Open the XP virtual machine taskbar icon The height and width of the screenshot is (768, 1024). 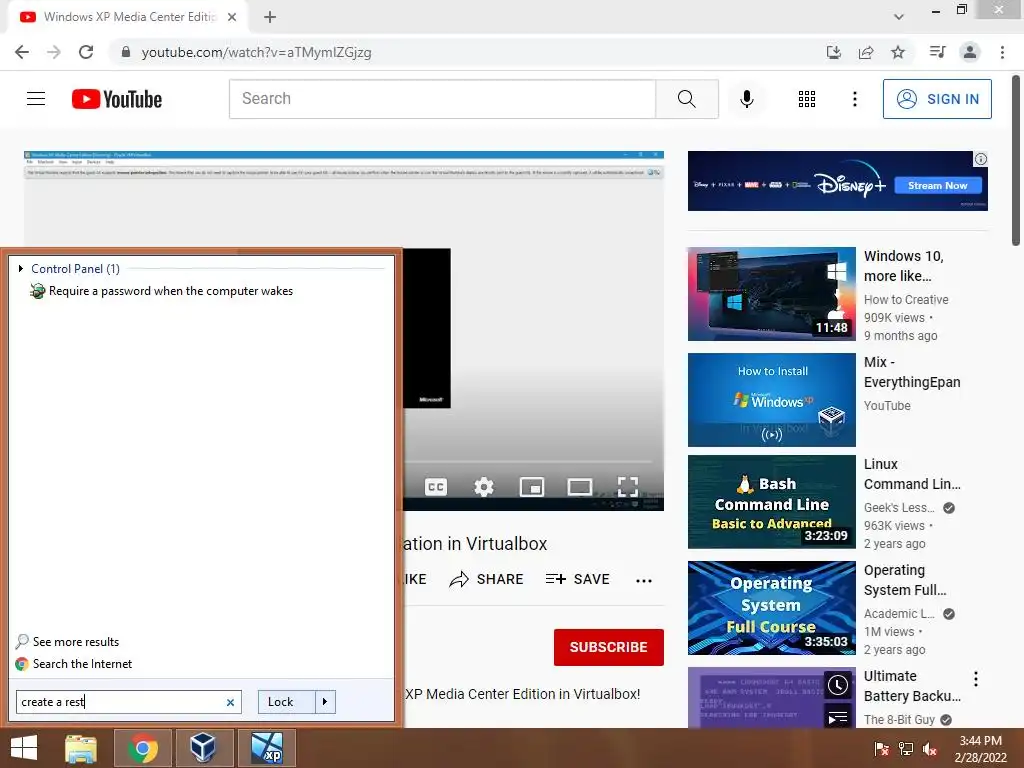pyautogui.click(x=266, y=748)
